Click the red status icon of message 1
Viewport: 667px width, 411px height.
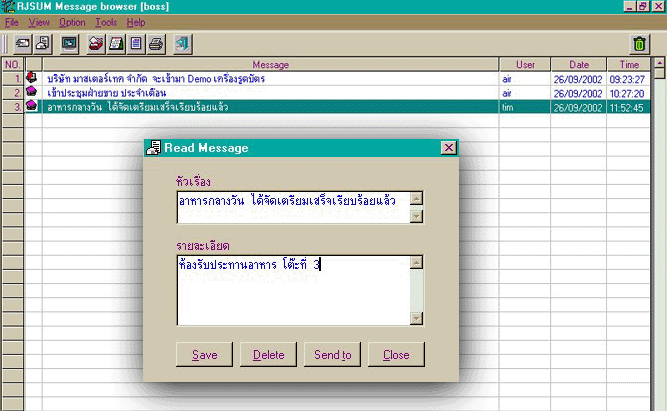pyautogui.click(x=31, y=78)
